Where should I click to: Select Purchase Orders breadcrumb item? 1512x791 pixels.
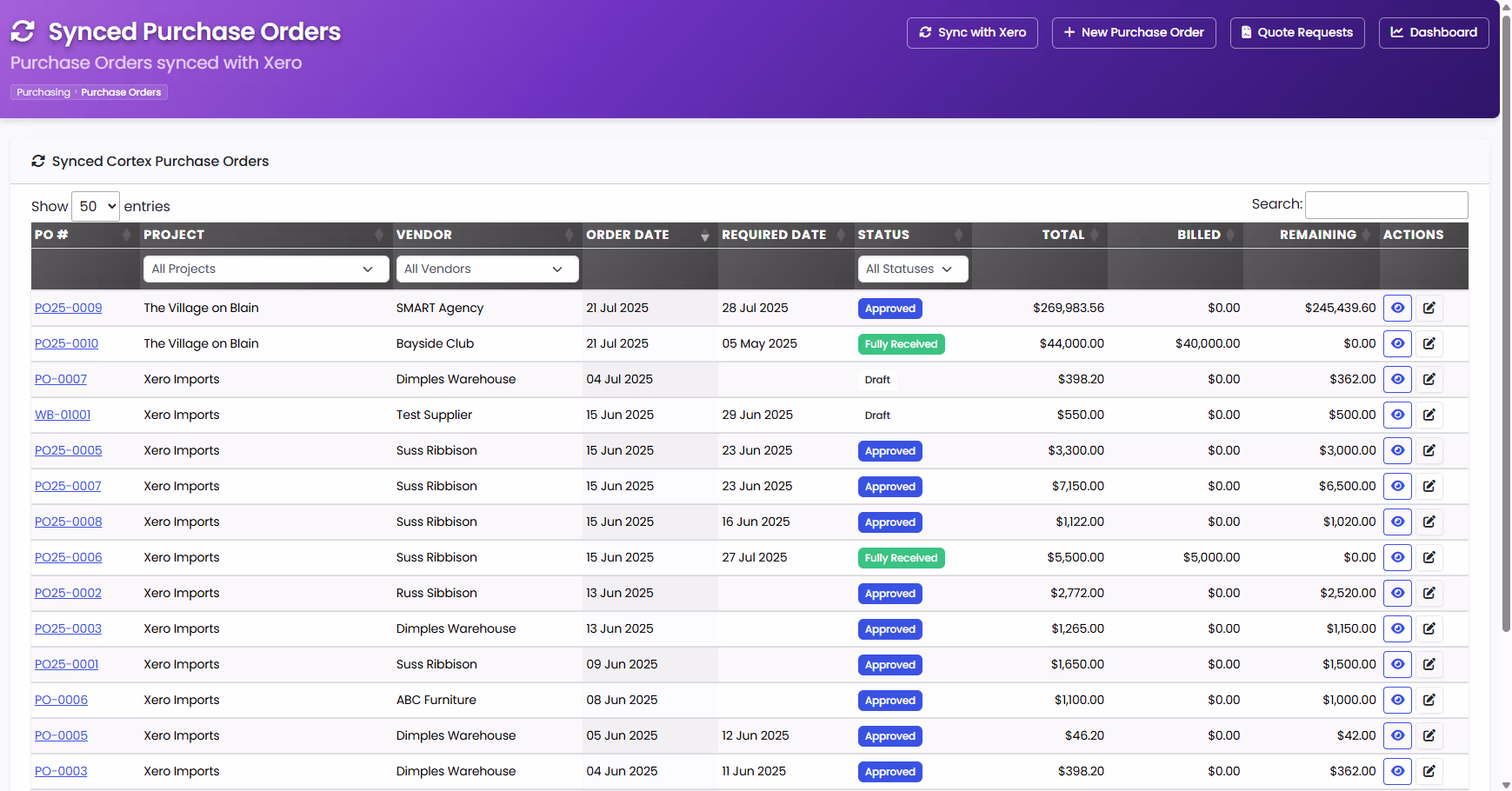(x=121, y=92)
